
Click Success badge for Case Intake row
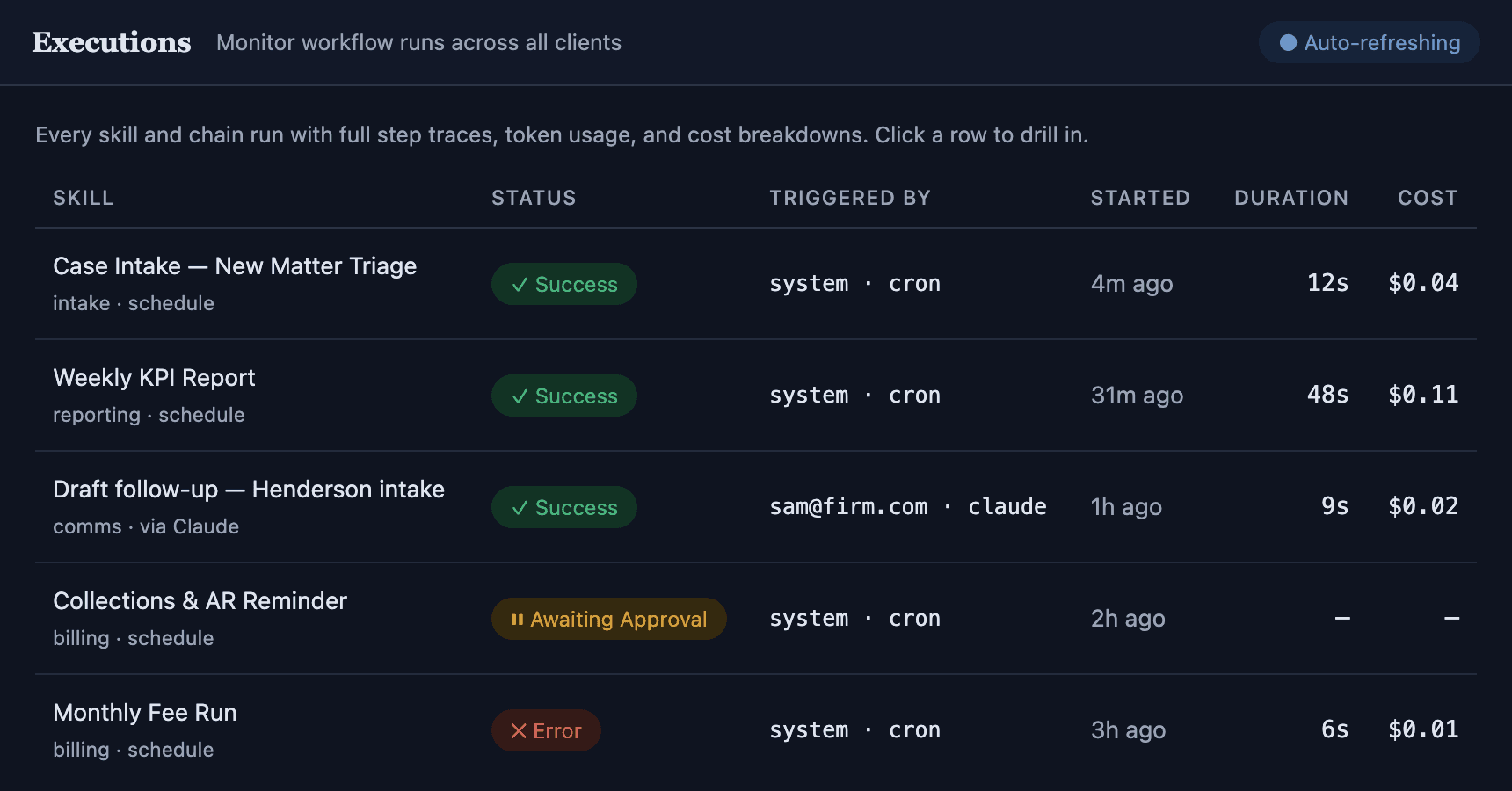(x=564, y=284)
